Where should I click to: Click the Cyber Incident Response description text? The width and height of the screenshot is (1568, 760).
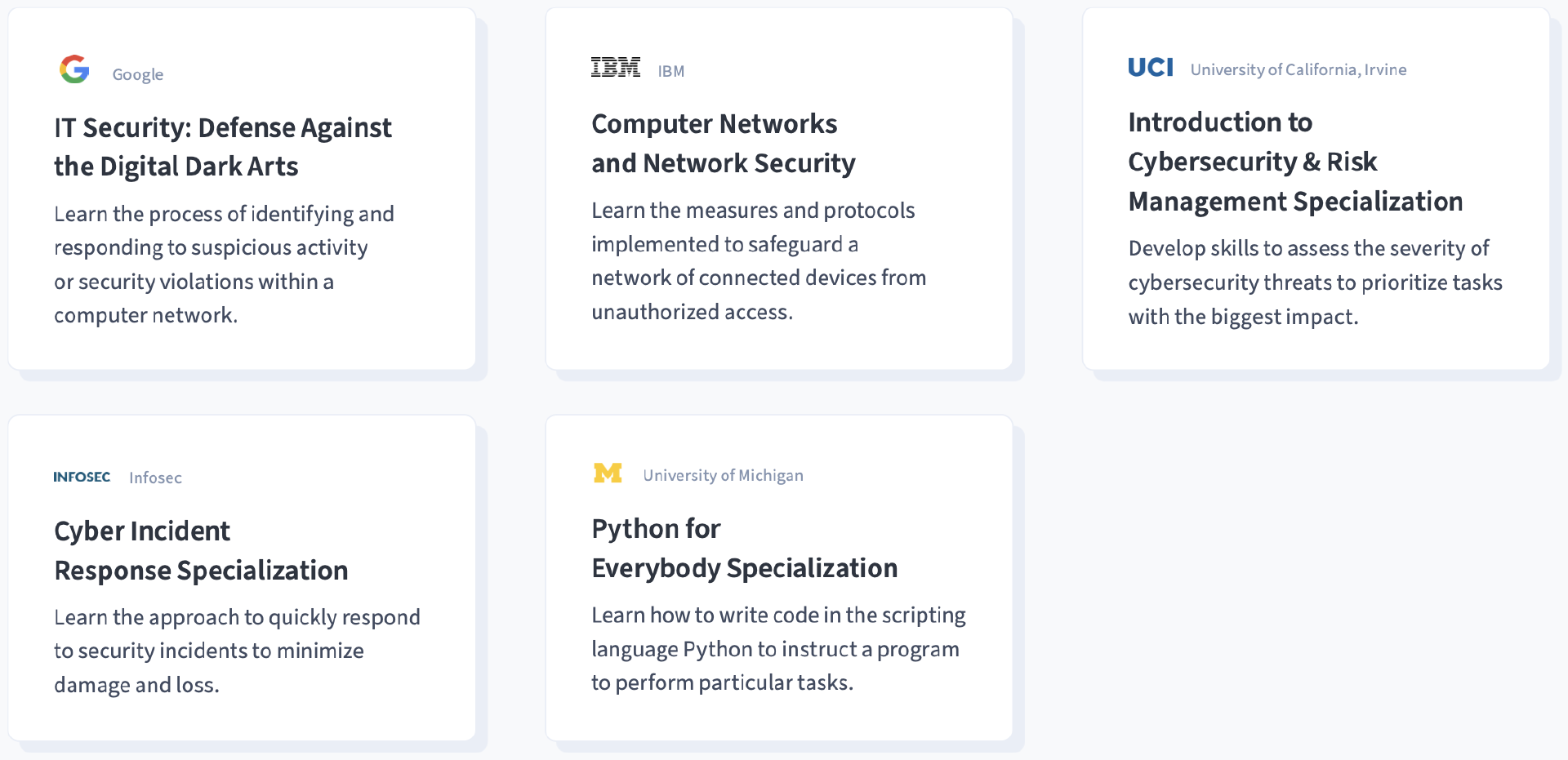237,651
